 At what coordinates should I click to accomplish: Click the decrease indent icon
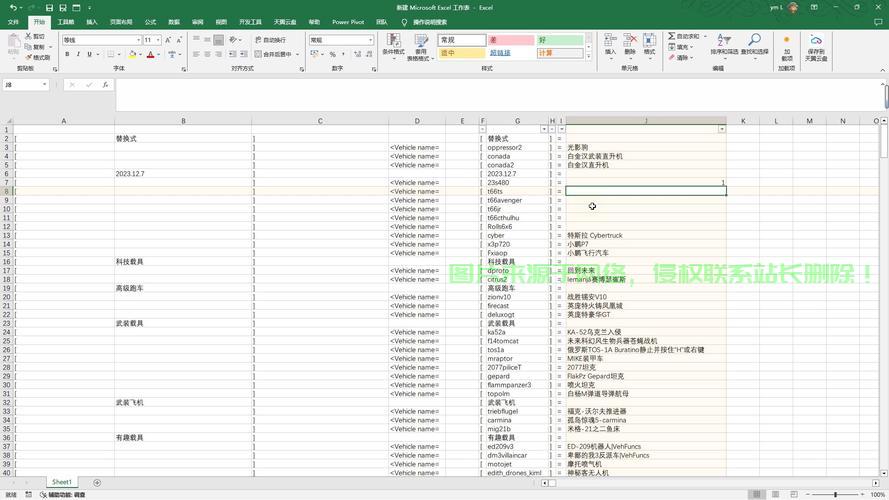pos(232,54)
